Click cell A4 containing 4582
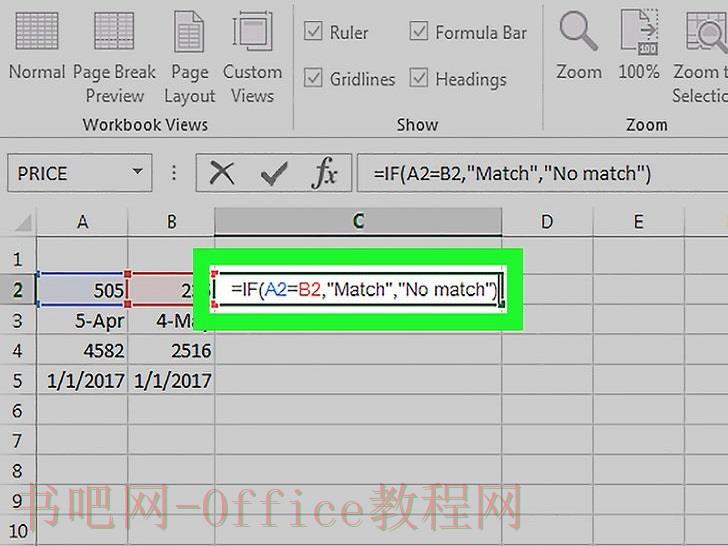Screen dimensions: 728x546 82,351
